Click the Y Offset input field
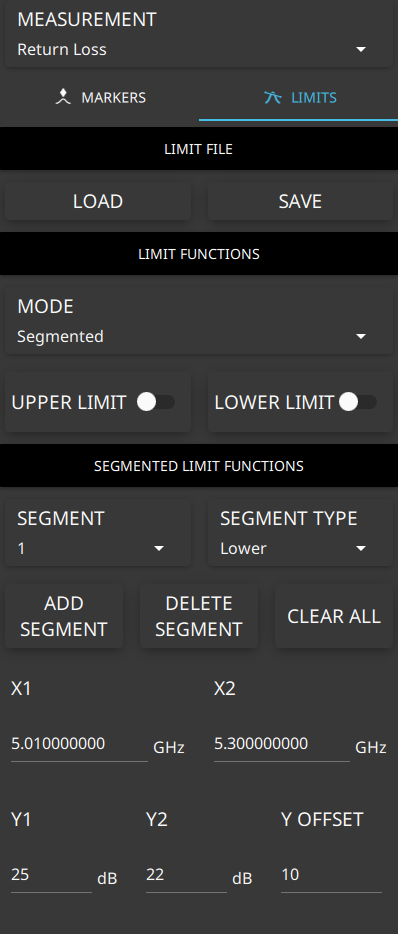 pyautogui.click(x=331, y=875)
